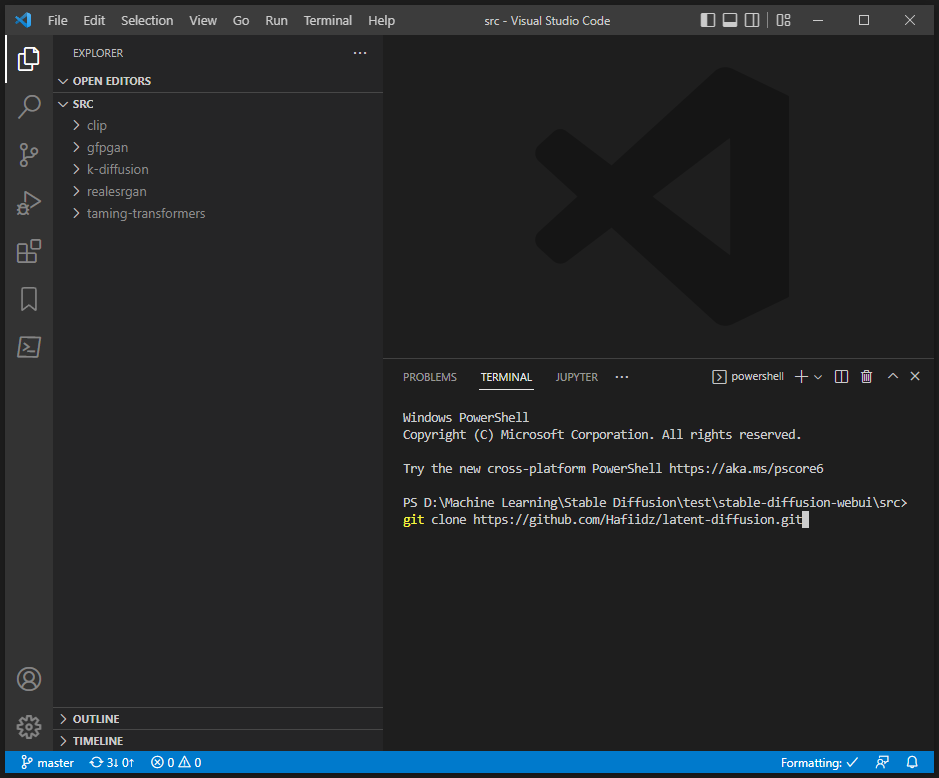
Task: Create a new terminal with plus icon
Action: (801, 376)
